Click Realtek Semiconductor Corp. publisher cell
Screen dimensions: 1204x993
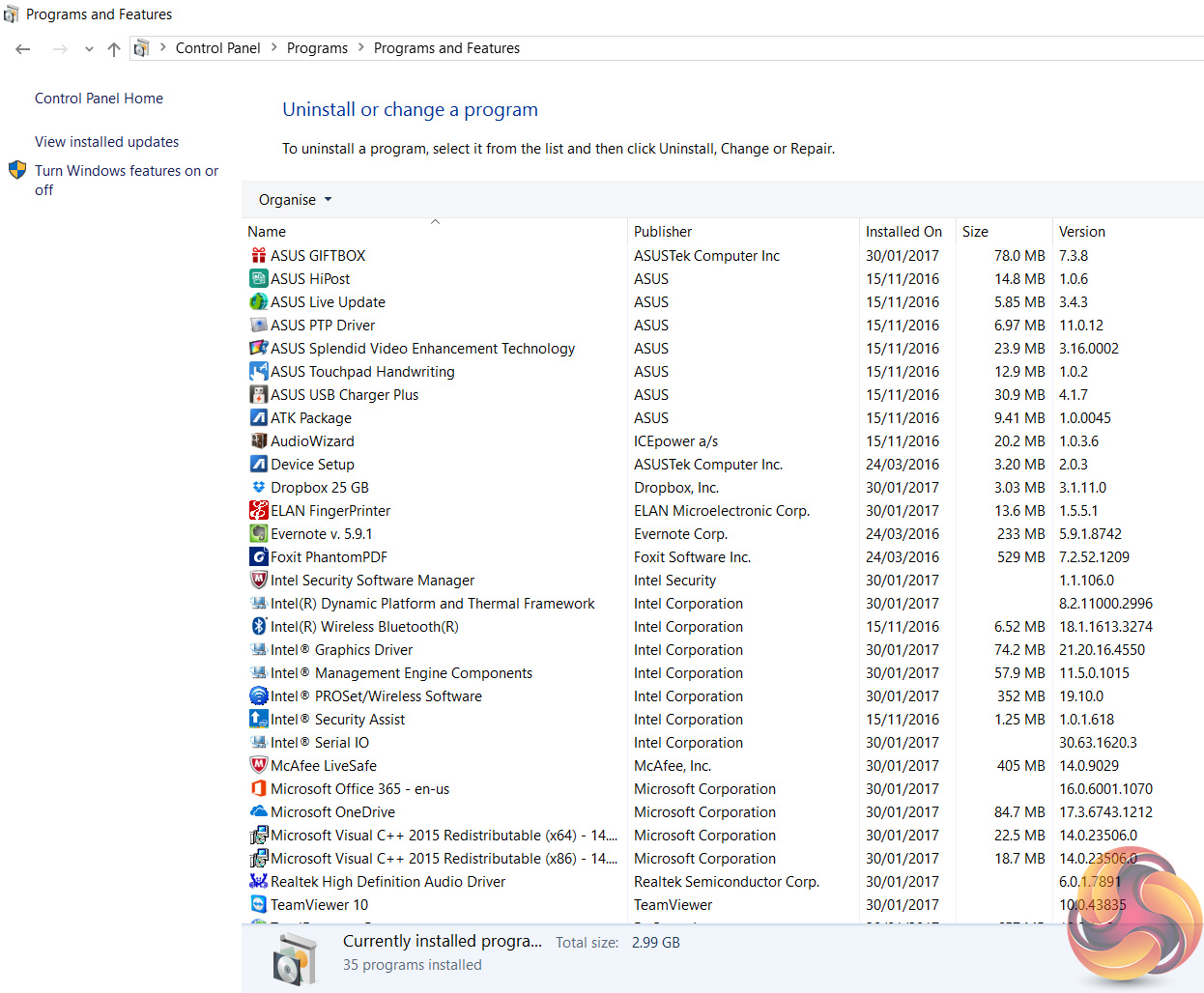point(727,882)
